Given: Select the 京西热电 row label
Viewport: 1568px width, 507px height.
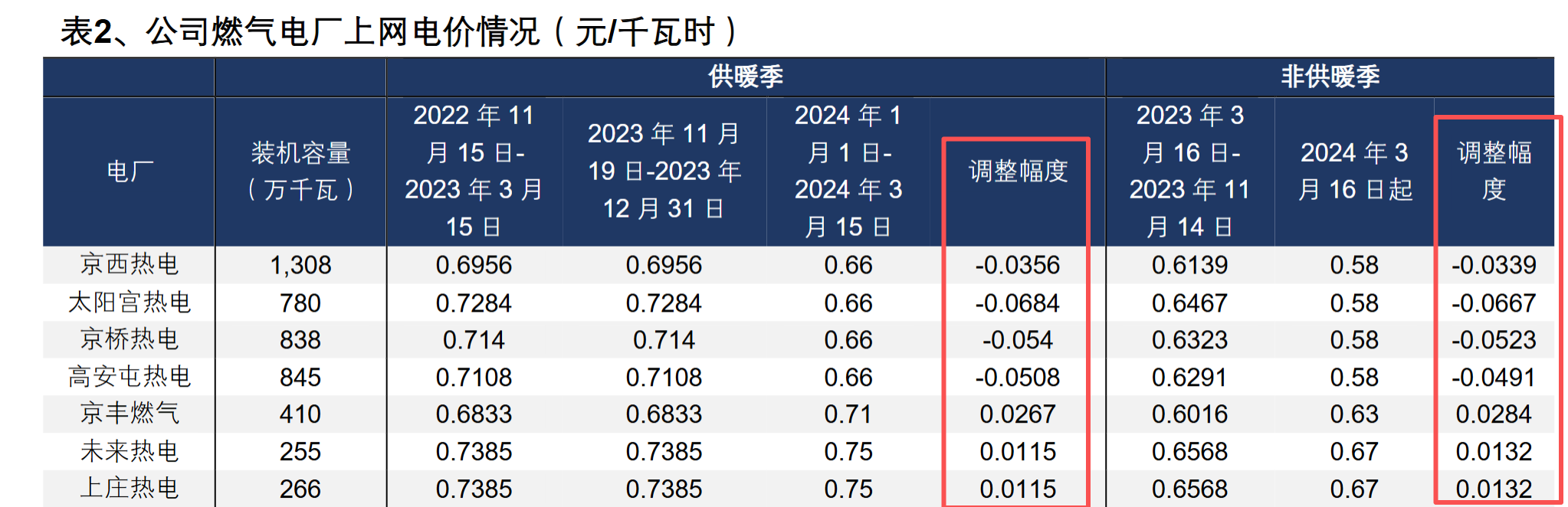Looking at the screenshot, I should point(130,264).
